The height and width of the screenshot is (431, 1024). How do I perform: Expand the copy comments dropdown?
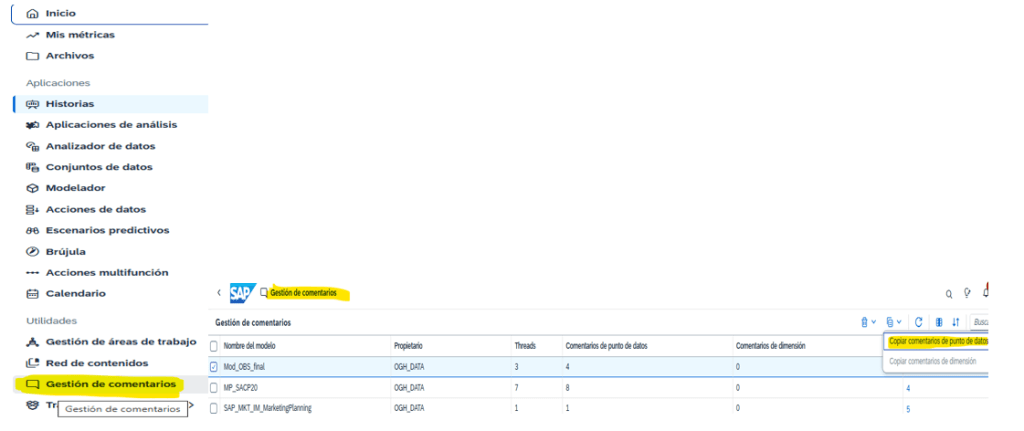[893, 322]
